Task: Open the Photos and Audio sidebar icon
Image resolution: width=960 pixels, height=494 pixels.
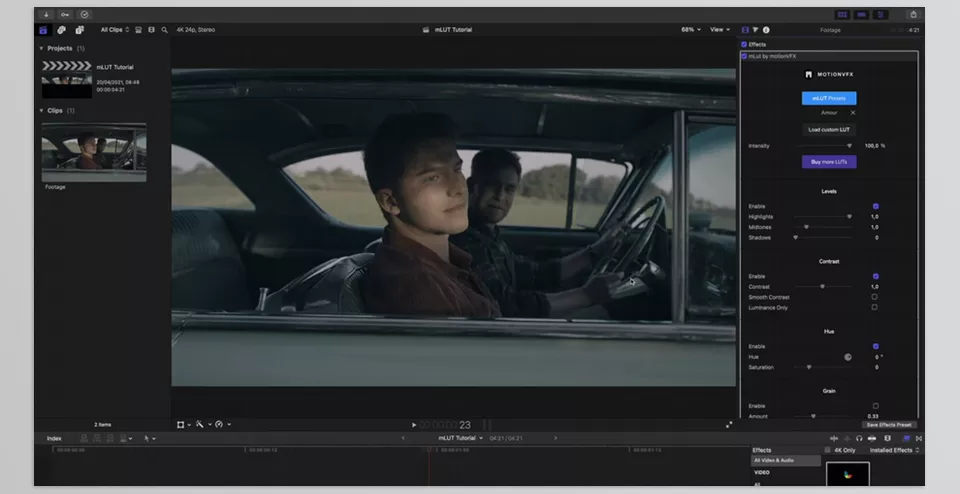Action: tap(61, 29)
